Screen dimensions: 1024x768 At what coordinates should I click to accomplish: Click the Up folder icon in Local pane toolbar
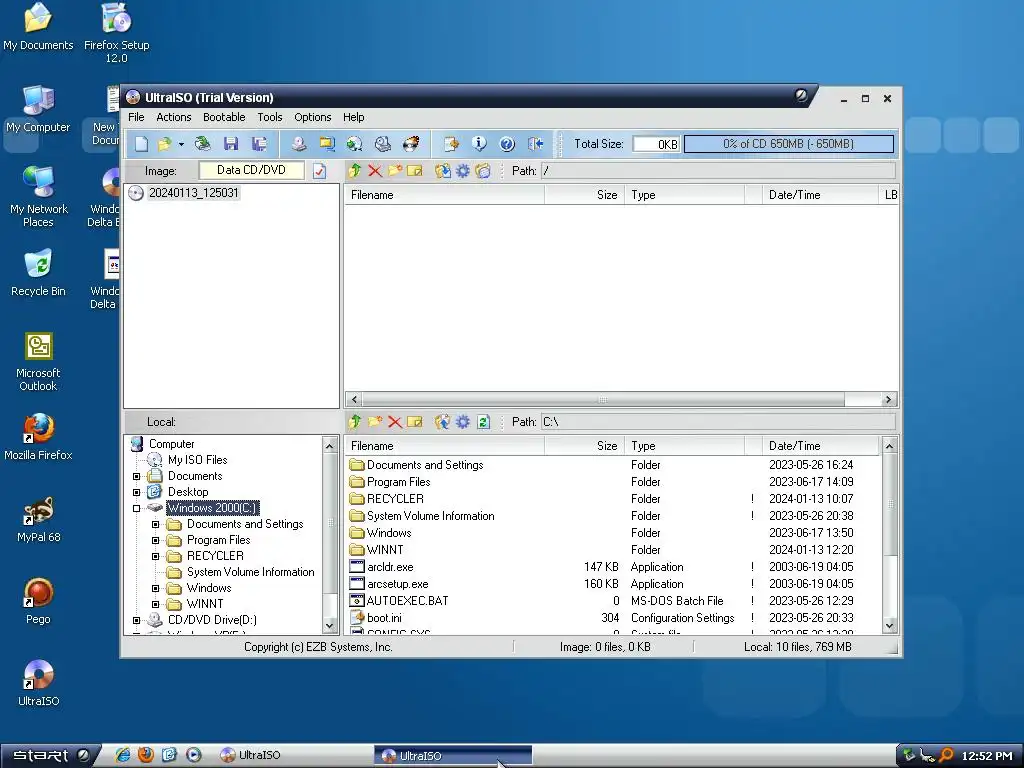(355, 422)
